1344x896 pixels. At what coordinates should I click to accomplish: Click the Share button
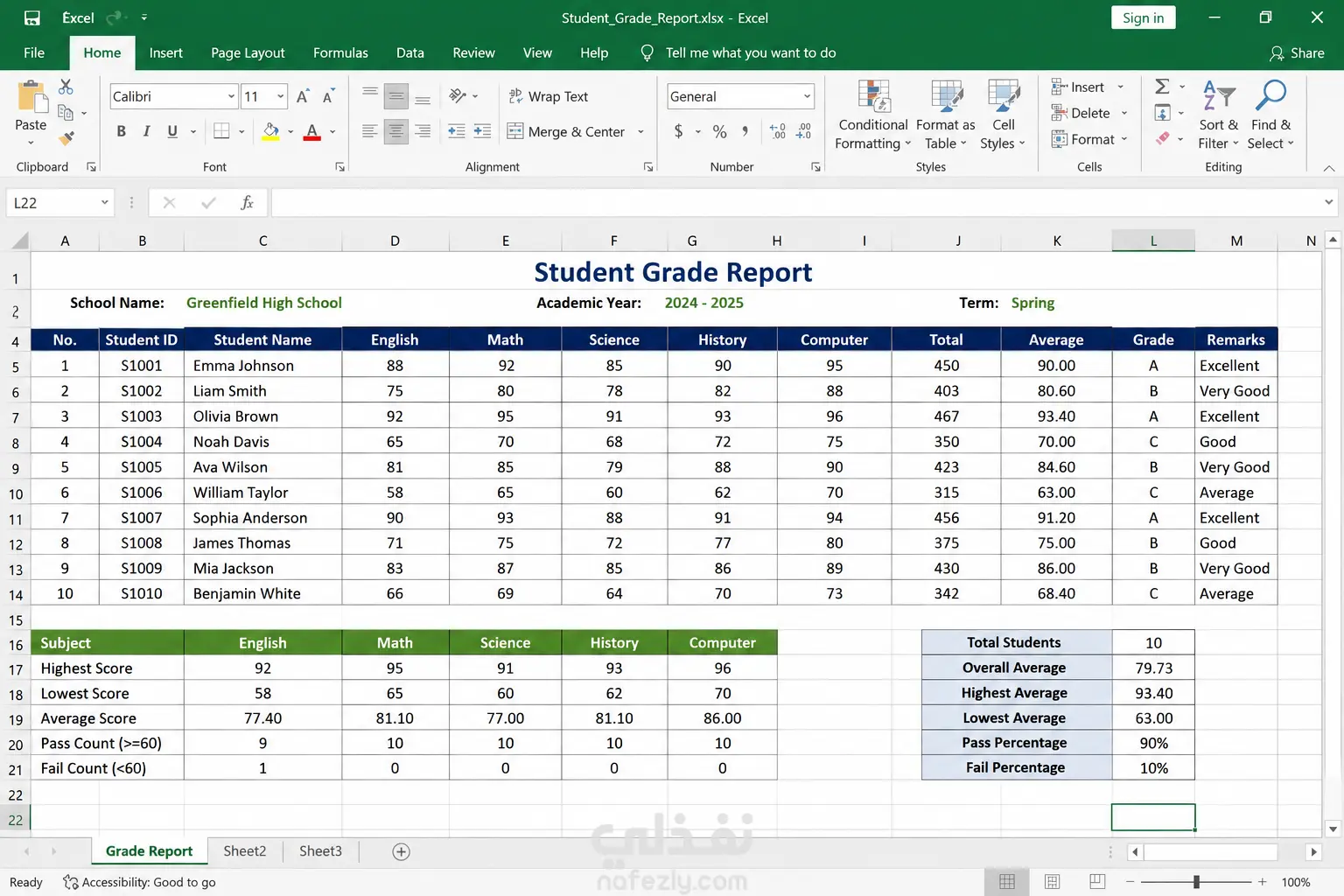pyautogui.click(x=1297, y=52)
